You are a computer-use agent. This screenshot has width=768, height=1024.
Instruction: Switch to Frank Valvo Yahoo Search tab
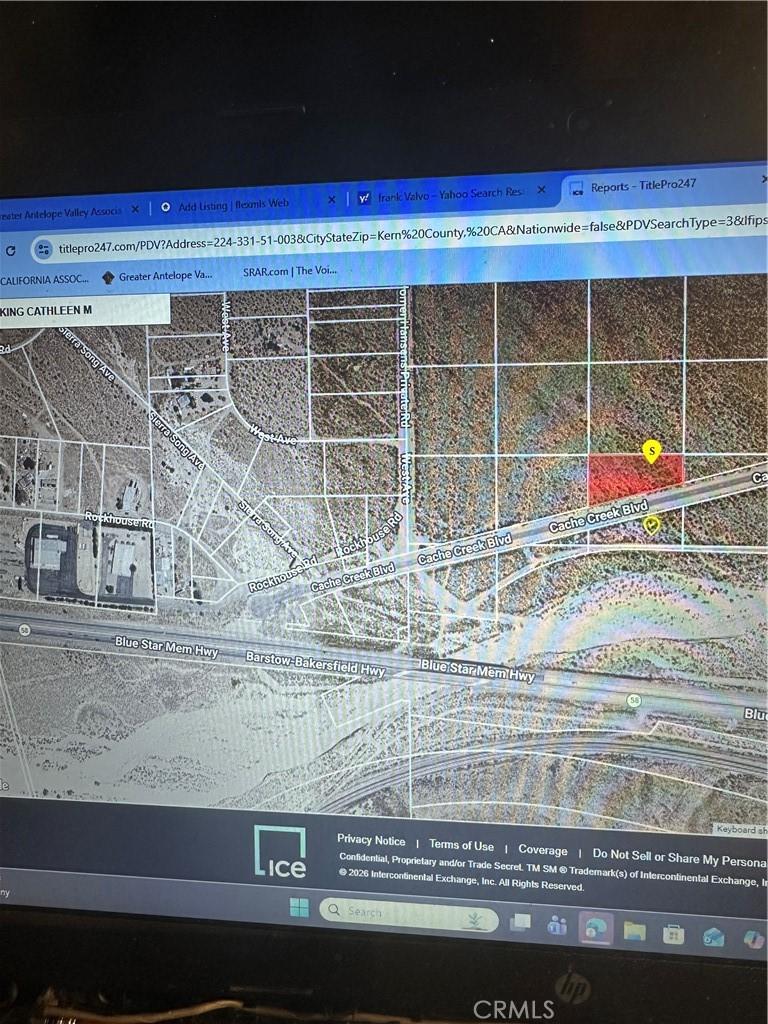point(450,195)
